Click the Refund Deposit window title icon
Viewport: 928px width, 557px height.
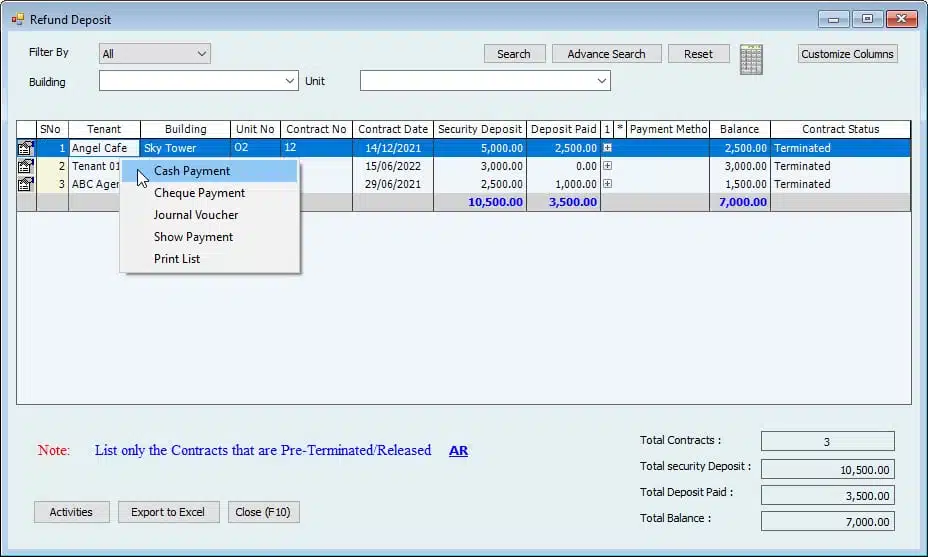(17, 19)
